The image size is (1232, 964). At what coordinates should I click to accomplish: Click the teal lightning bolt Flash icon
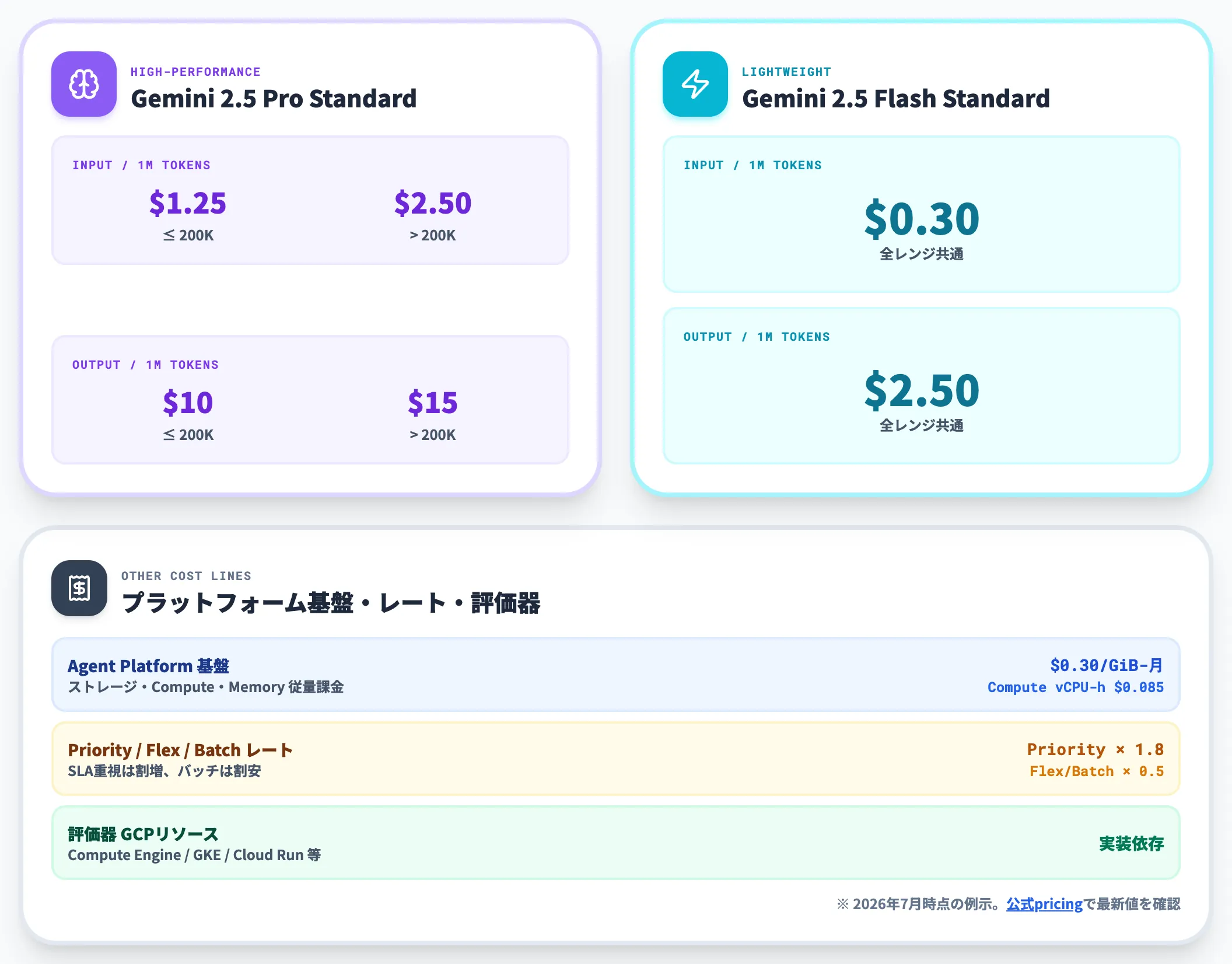pos(695,84)
